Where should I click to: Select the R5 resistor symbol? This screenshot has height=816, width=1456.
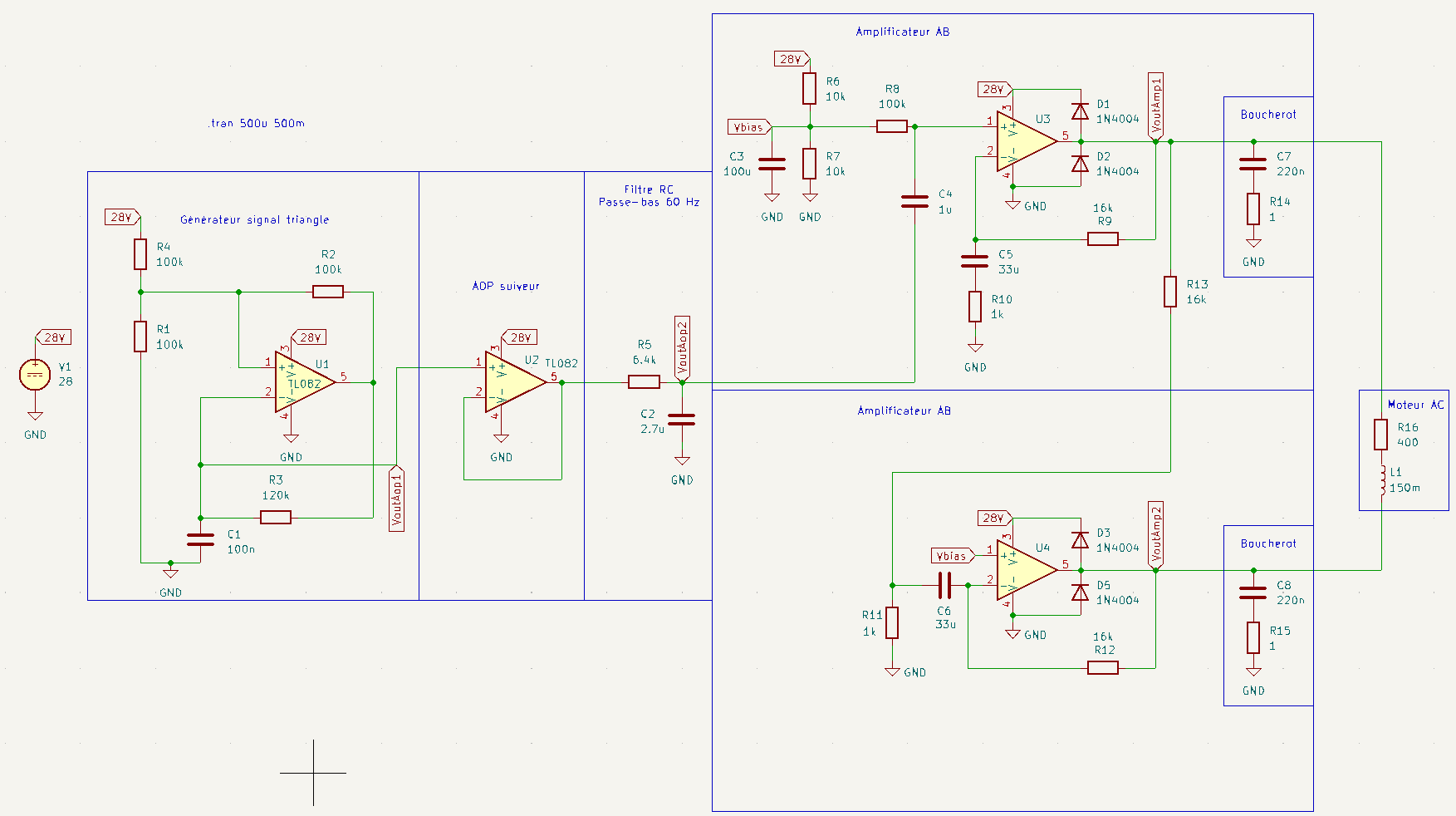click(x=644, y=382)
